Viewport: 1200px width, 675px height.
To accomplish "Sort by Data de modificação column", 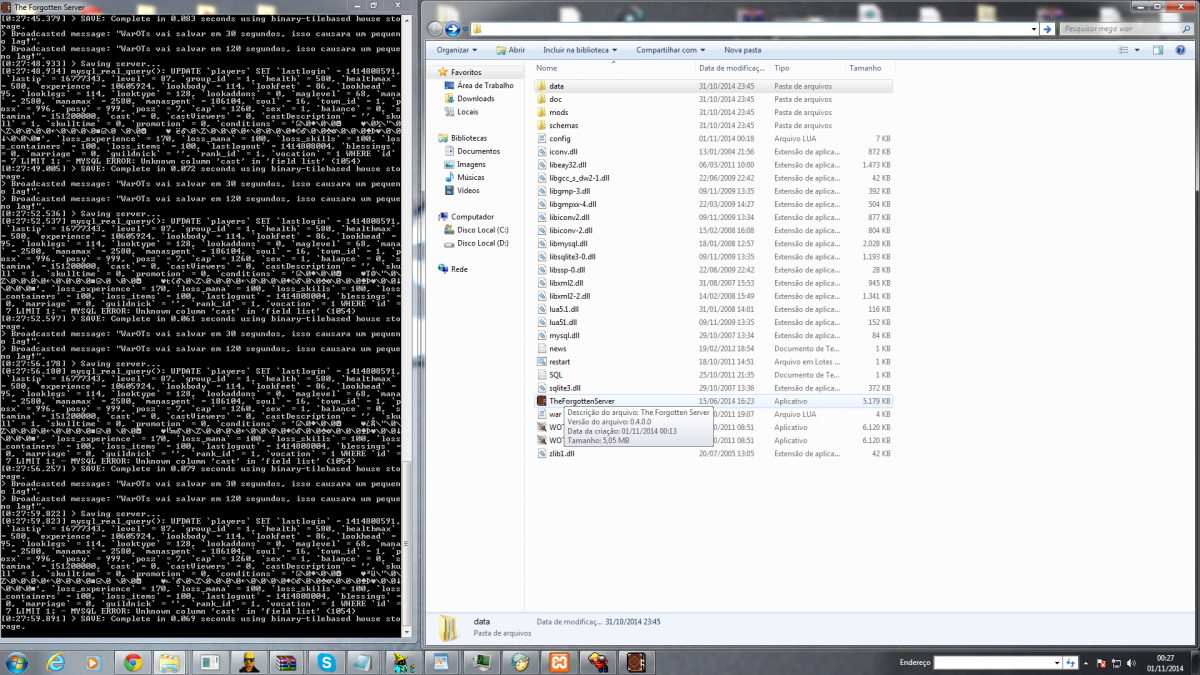I will (733, 68).
